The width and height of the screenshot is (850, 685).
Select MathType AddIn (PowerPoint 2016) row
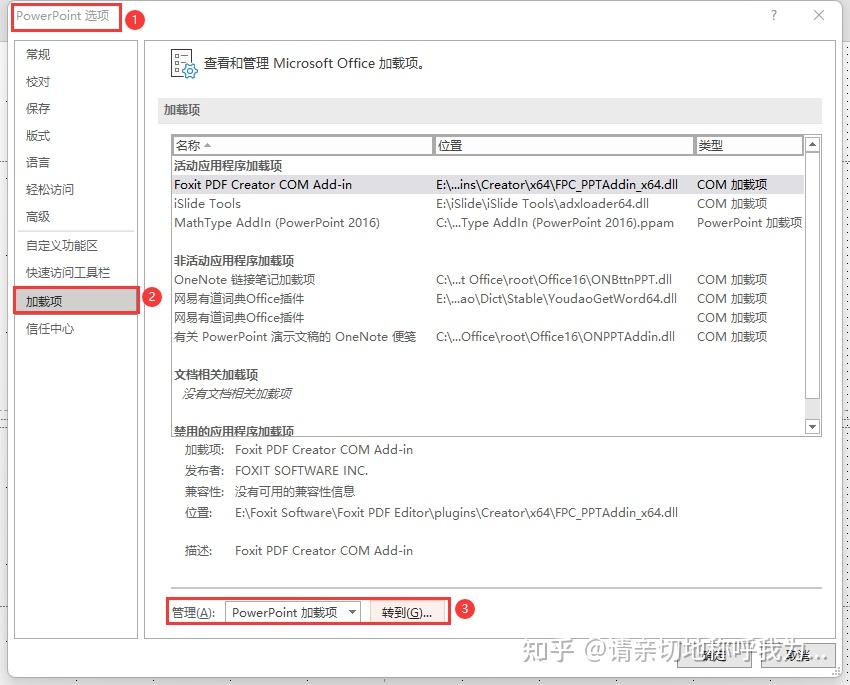[x=488, y=223]
